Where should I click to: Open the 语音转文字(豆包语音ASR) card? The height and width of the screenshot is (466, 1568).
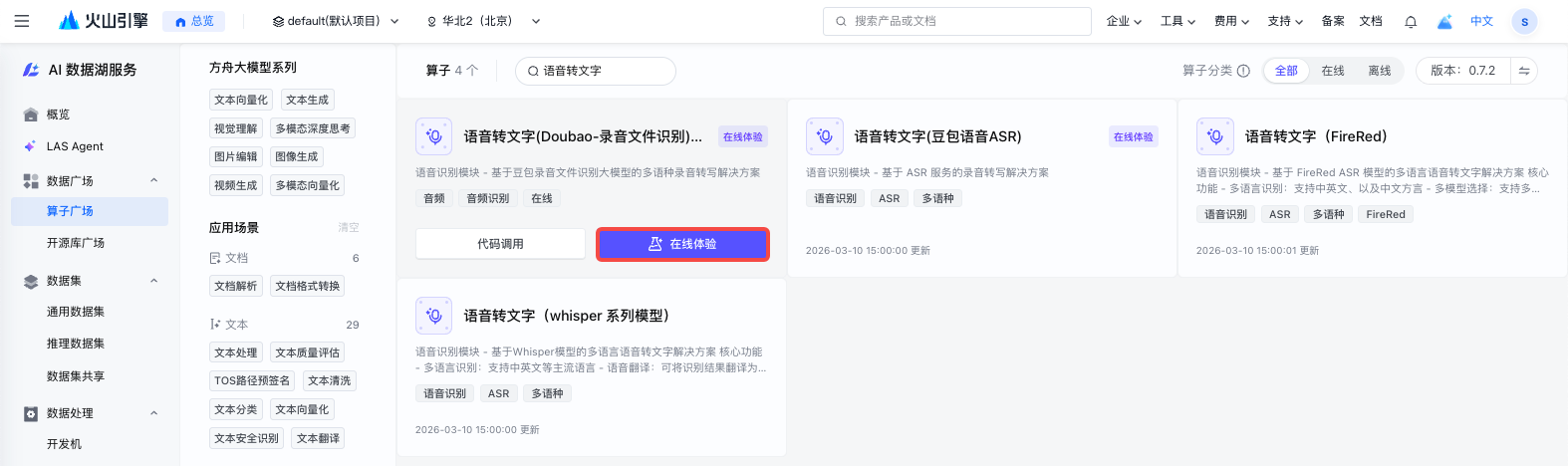coord(937,136)
